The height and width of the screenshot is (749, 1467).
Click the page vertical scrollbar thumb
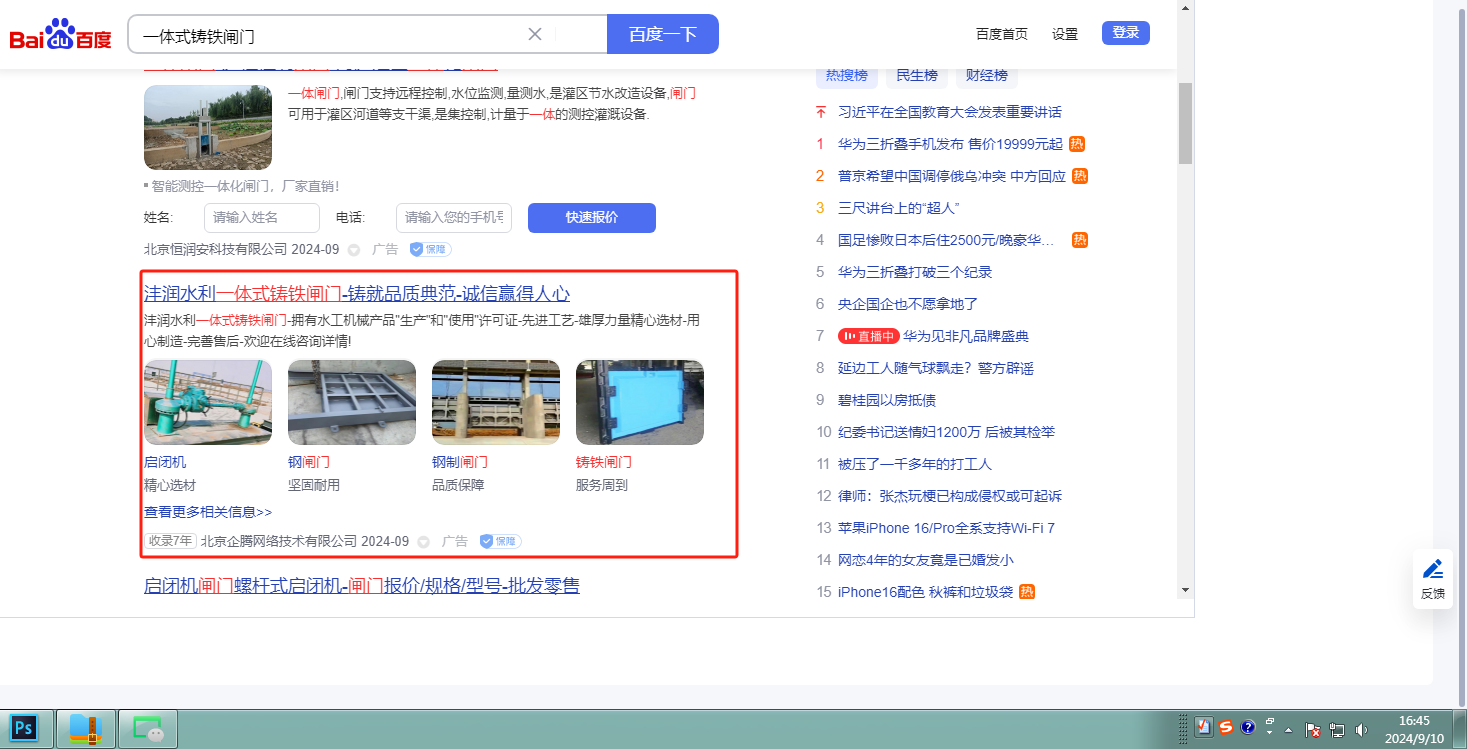click(x=1185, y=123)
